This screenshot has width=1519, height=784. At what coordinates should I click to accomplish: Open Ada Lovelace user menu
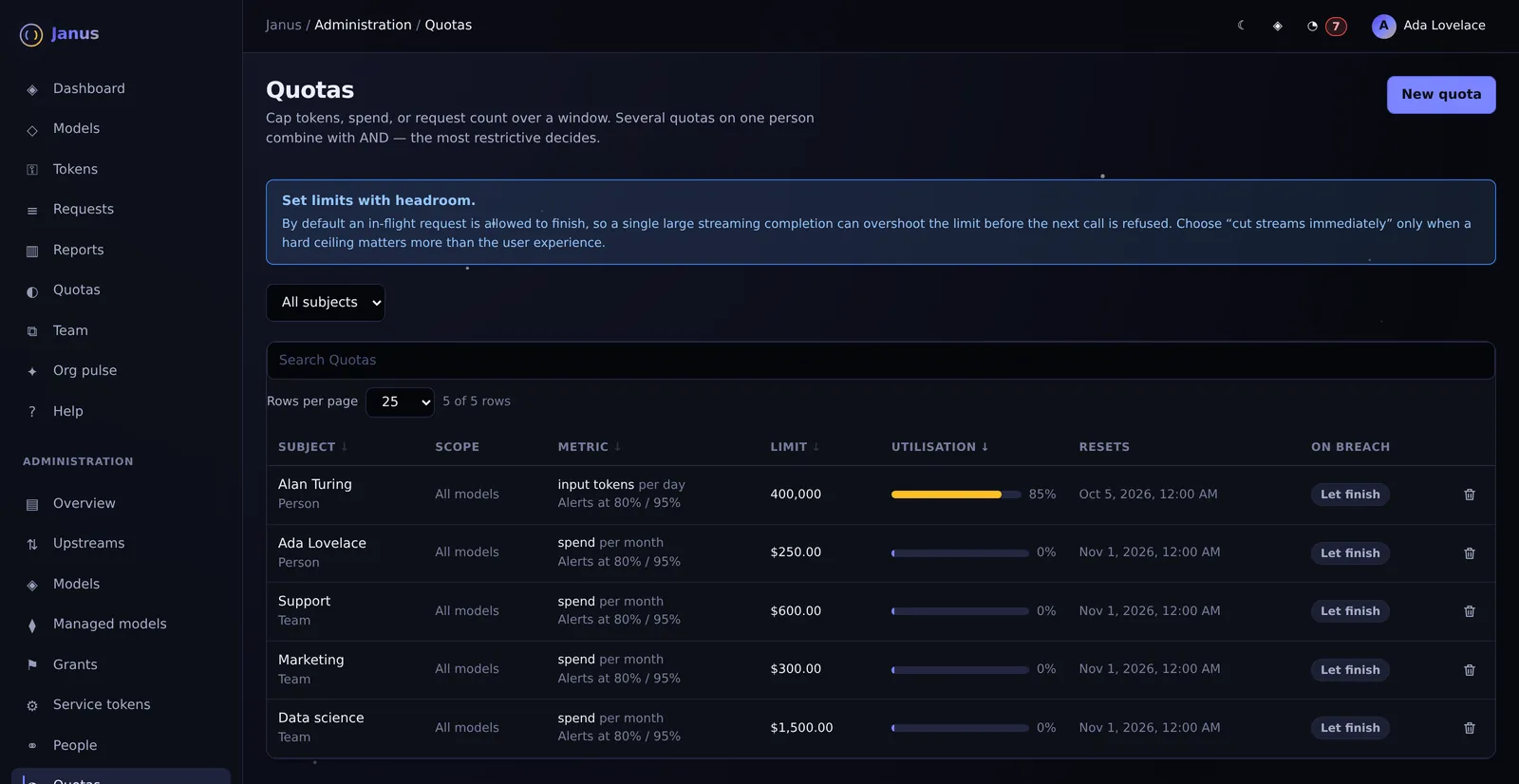coord(1429,26)
